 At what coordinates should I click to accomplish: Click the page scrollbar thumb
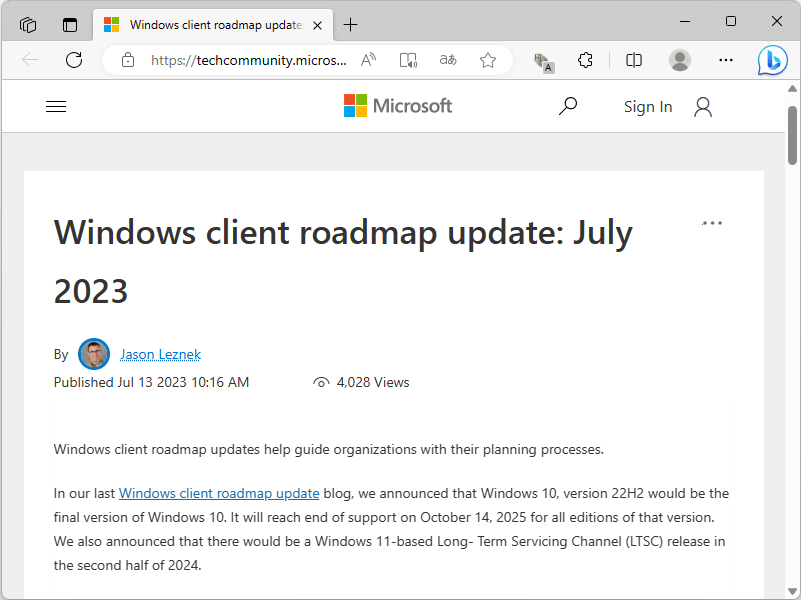click(x=792, y=135)
